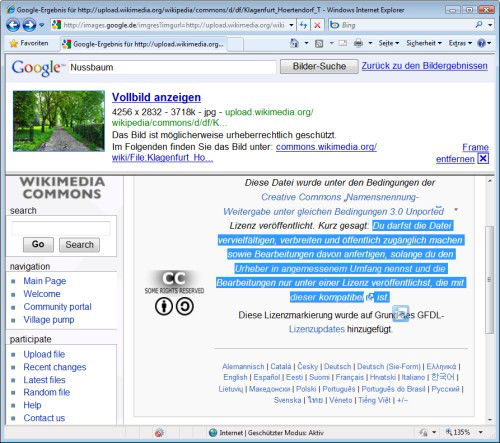Open the Seite menu
Image resolution: width=500 pixels, height=443 pixels.
(x=389, y=43)
